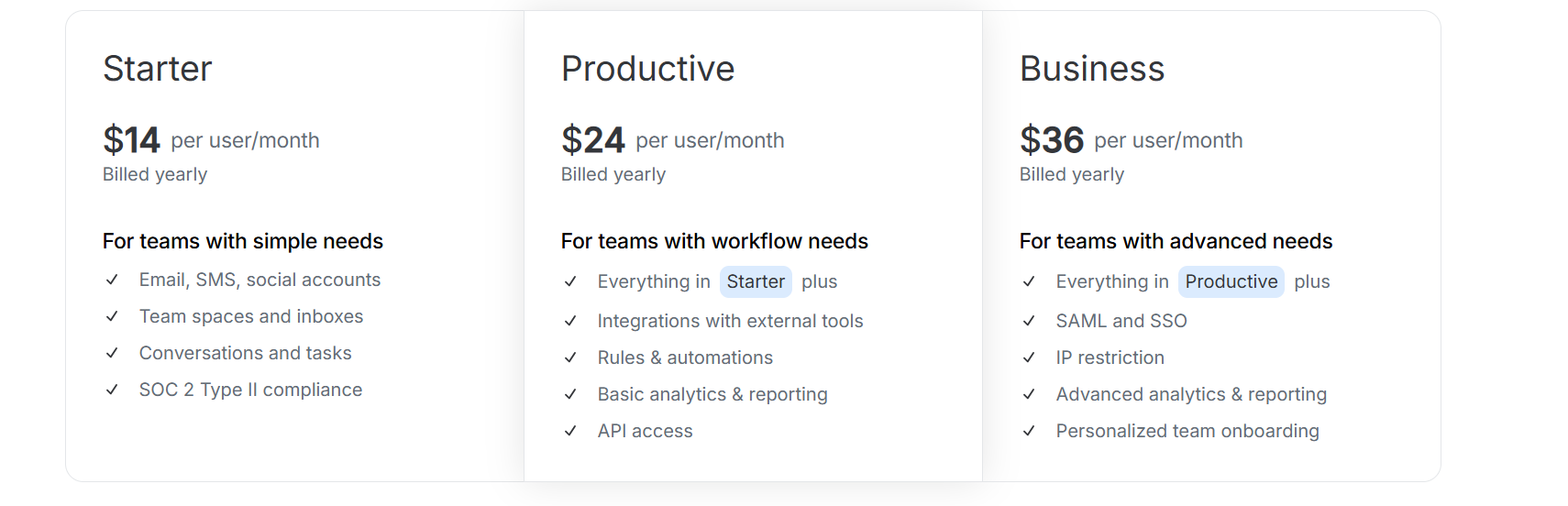
Task: Click checkmark beside Email, SMS, social accounts
Action: [112, 280]
